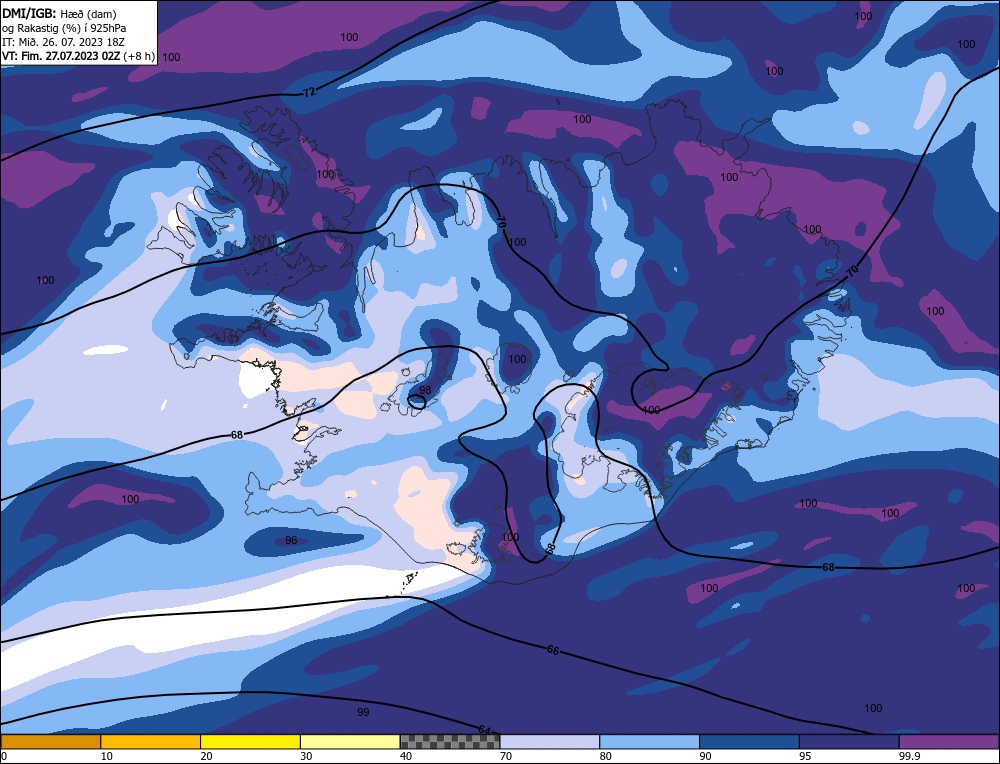Click the legend tick label '20'
The image size is (1000, 764).
207,756
